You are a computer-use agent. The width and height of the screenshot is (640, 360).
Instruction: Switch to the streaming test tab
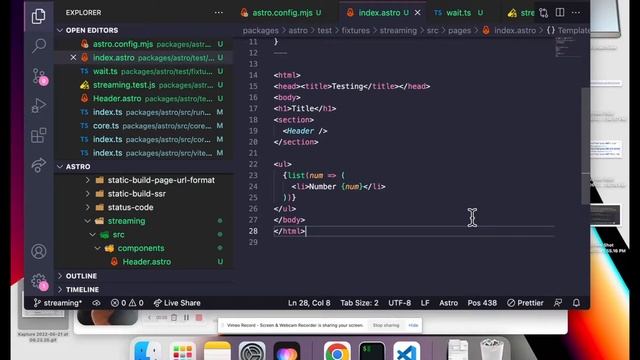click(520, 13)
